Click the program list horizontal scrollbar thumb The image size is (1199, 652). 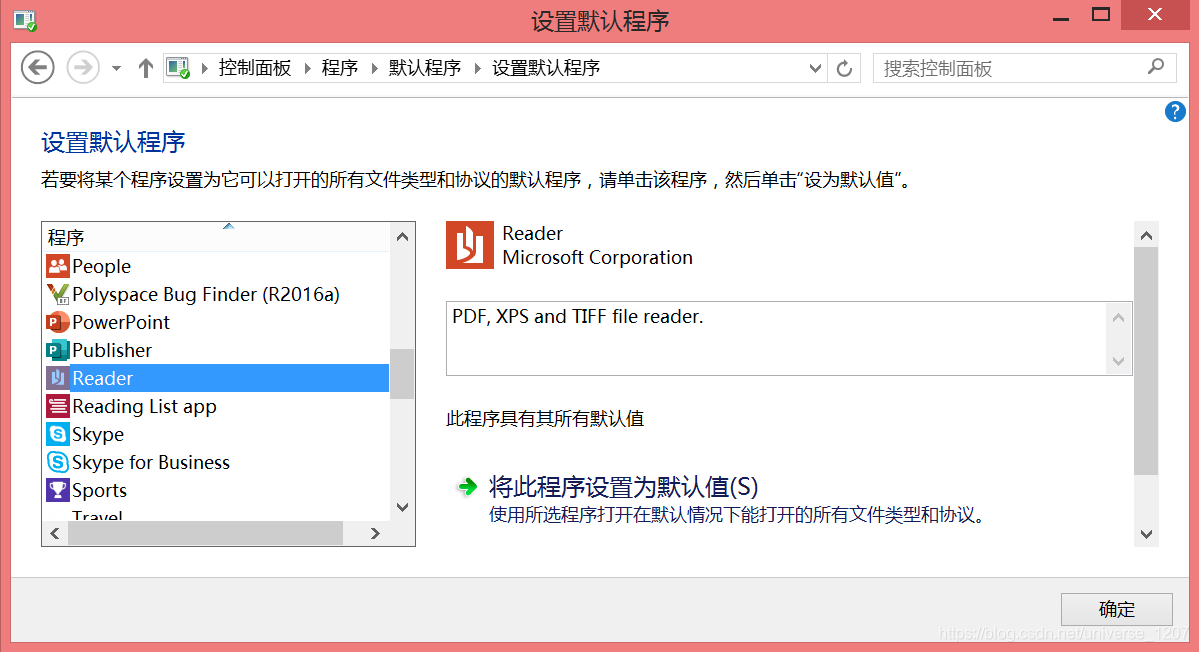point(205,534)
